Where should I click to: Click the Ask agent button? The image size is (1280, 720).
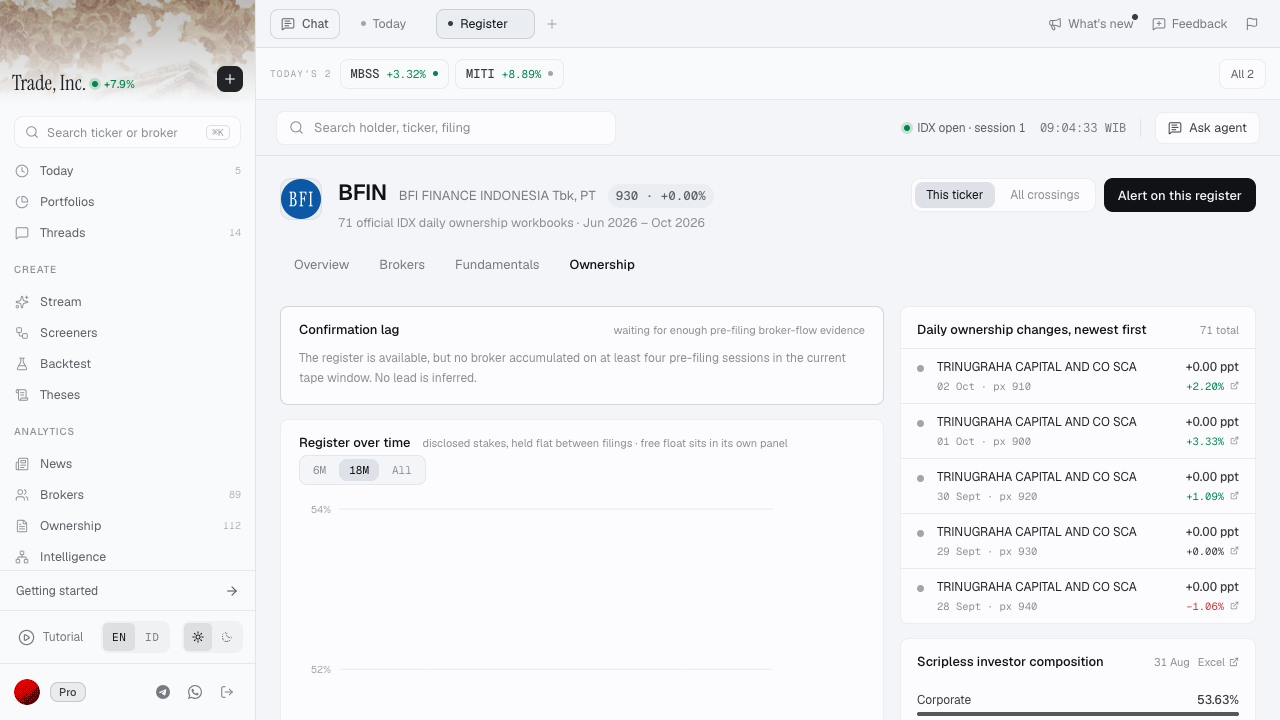click(x=1207, y=128)
